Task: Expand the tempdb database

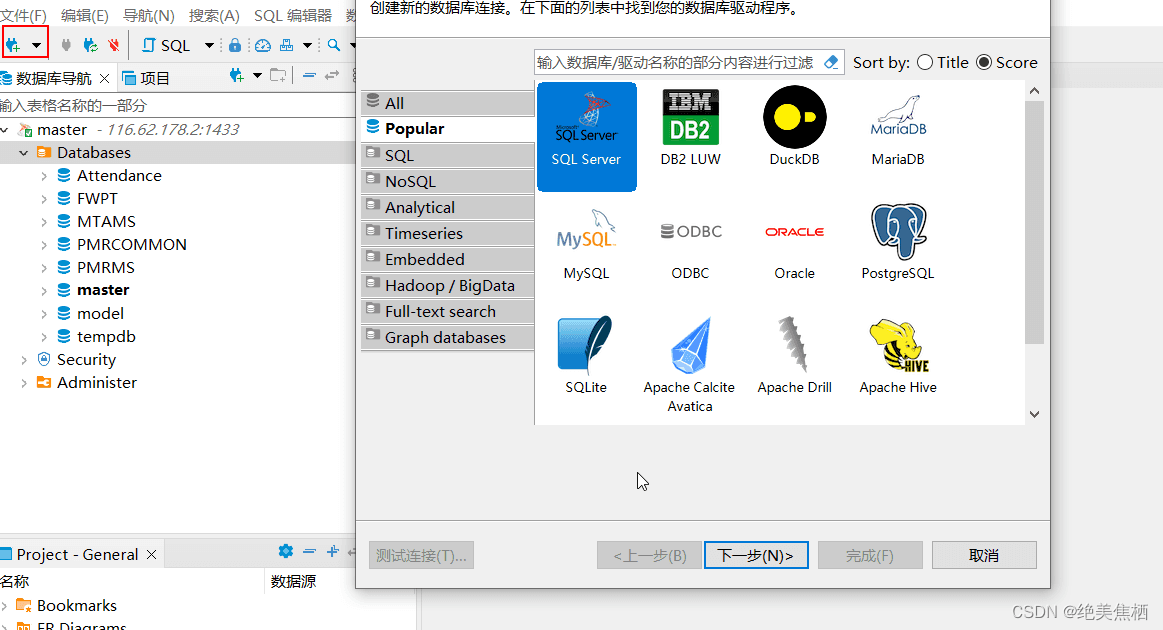Action: tap(44, 337)
